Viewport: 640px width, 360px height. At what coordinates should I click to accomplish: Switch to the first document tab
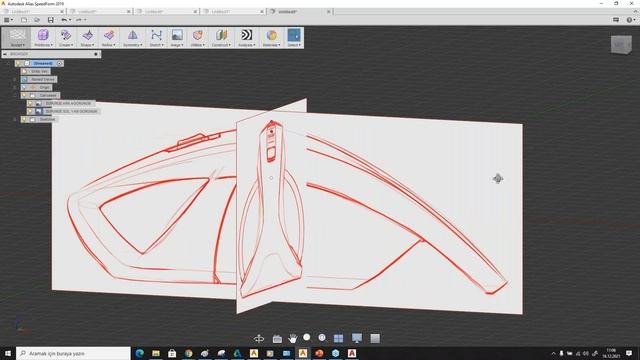33,11
